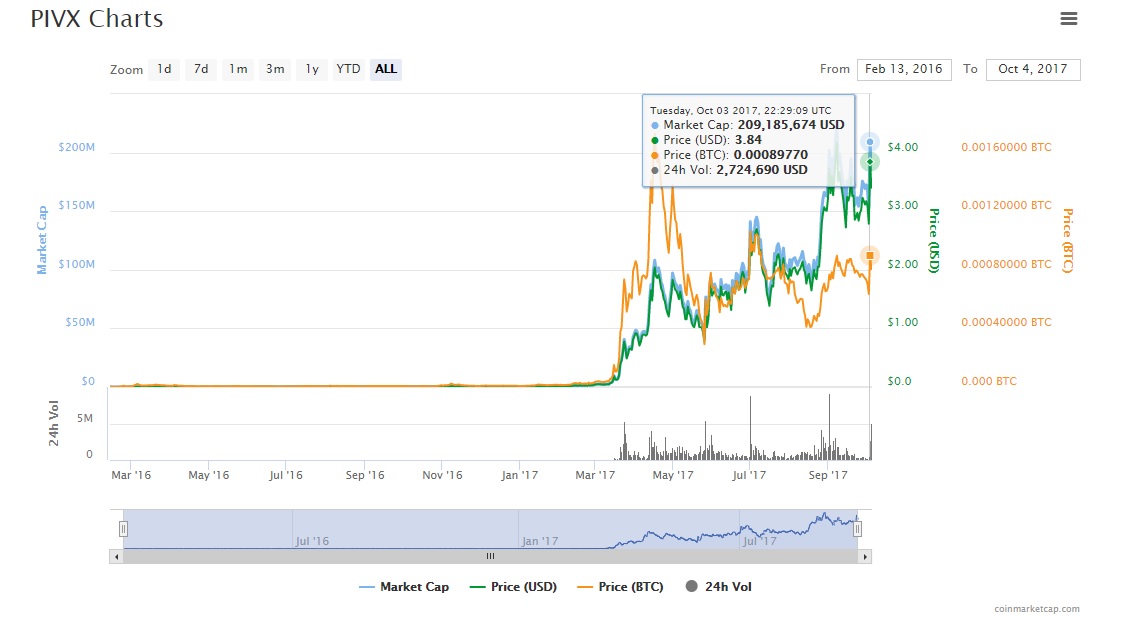This screenshot has width=1122, height=617.
Task: Select the 7d zoom range
Action: point(201,69)
